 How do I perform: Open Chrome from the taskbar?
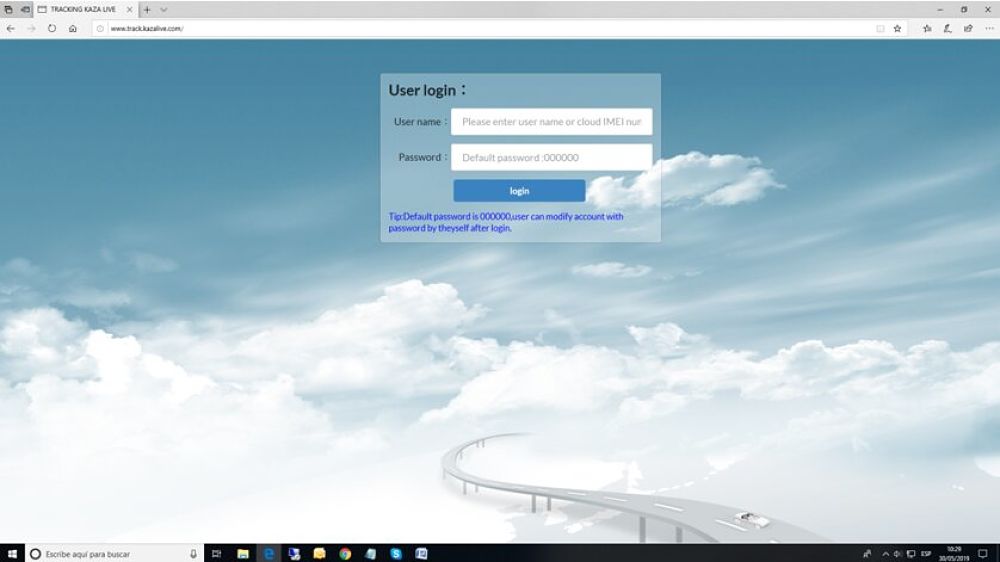[345, 553]
